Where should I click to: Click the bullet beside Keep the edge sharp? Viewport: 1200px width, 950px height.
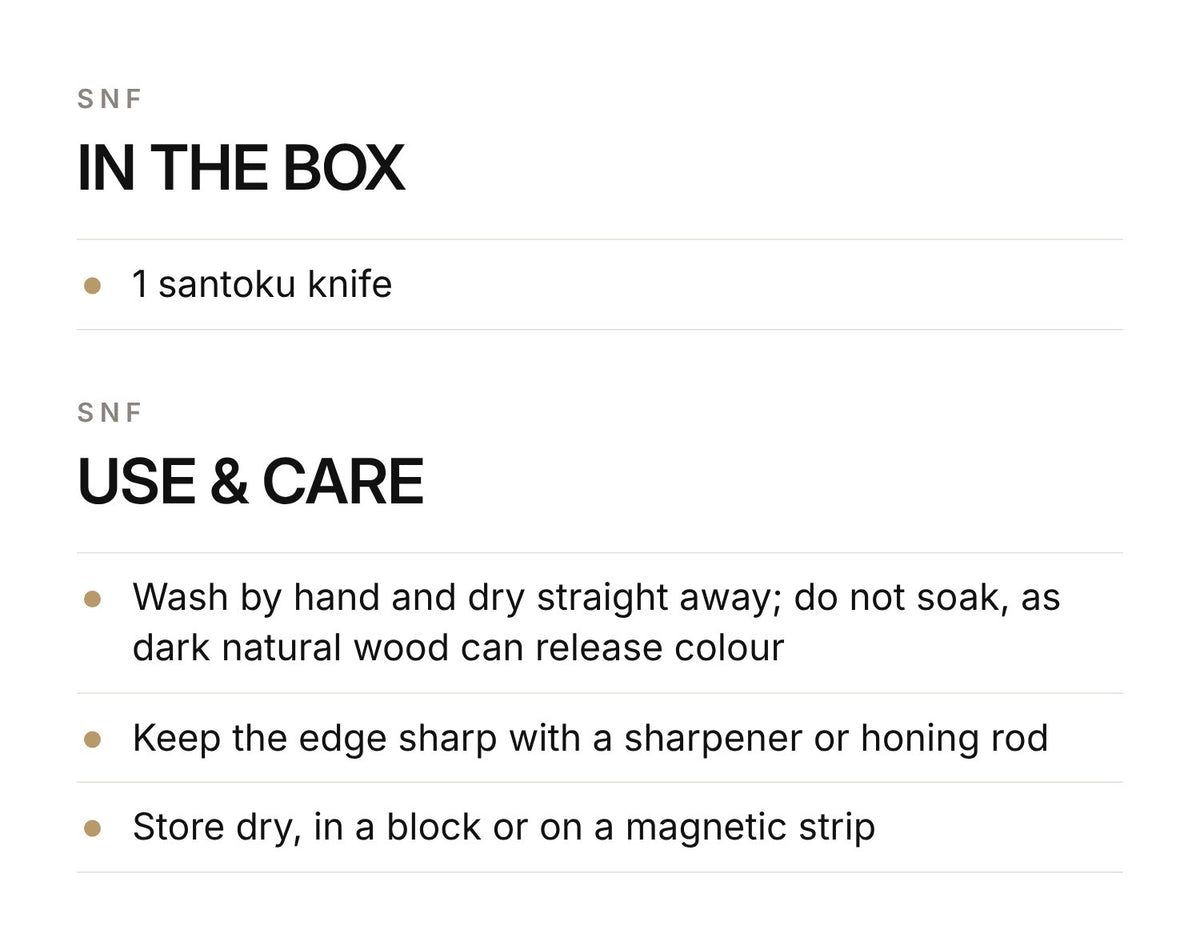click(92, 739)
